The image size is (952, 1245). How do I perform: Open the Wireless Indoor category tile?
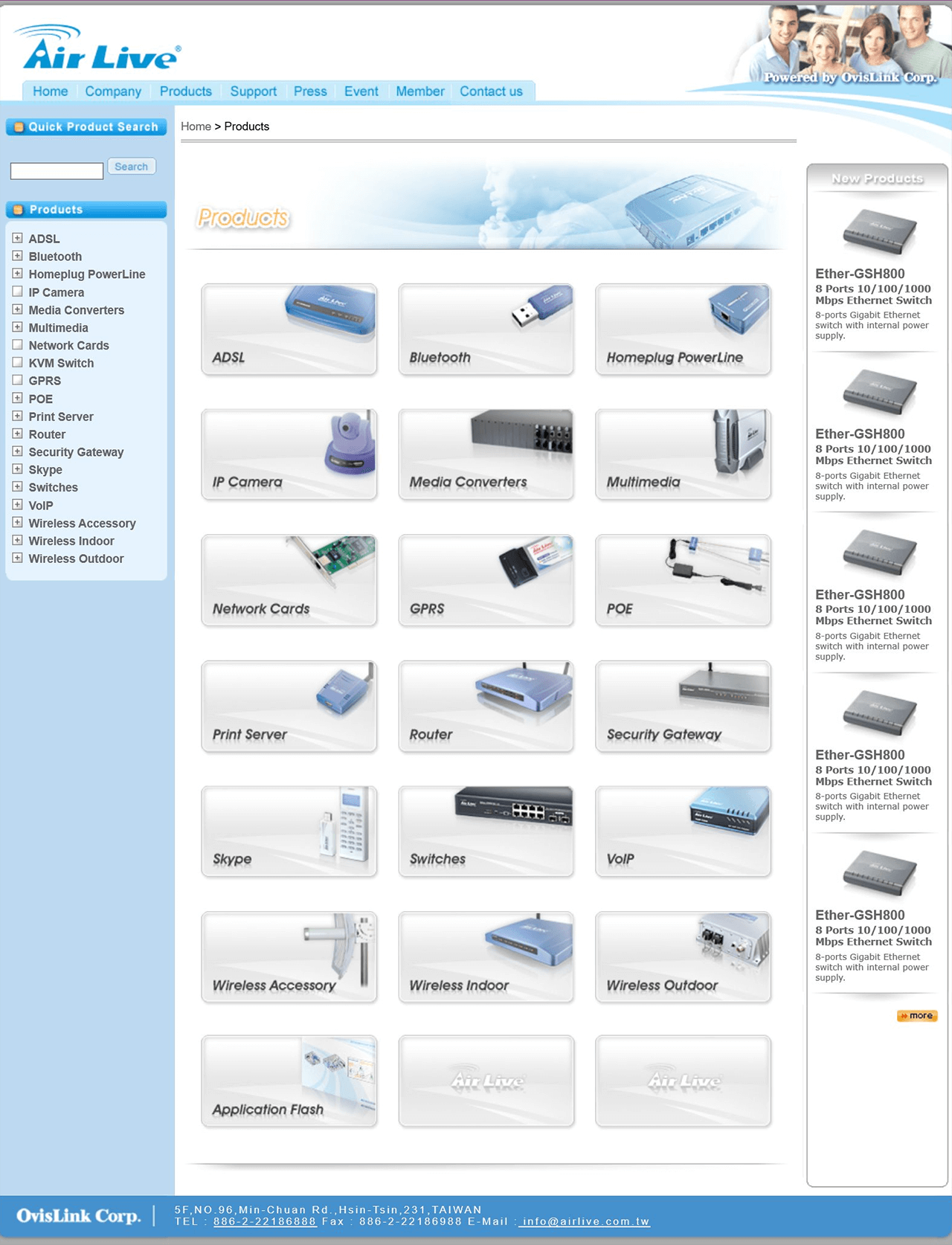486,957
